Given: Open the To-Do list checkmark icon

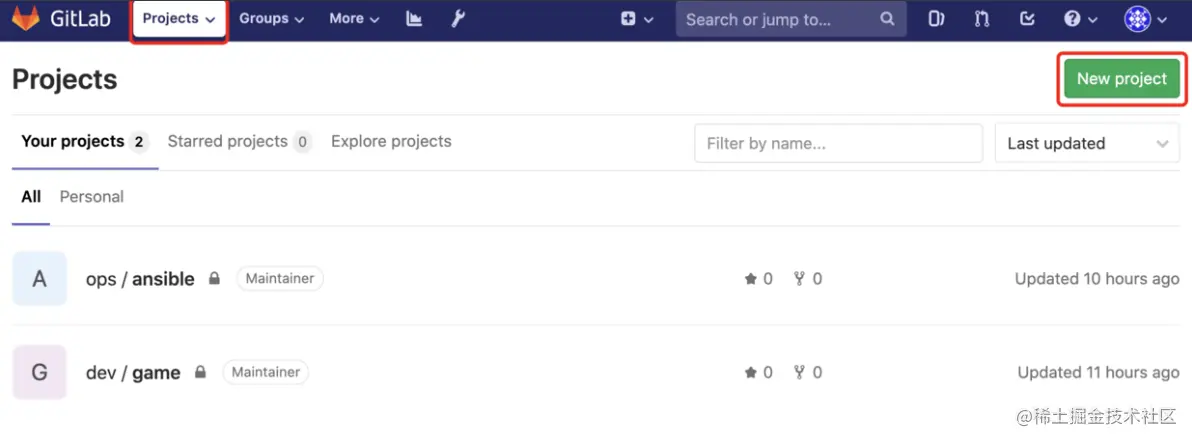Looking at the screenshot, I should (1027, 19).
